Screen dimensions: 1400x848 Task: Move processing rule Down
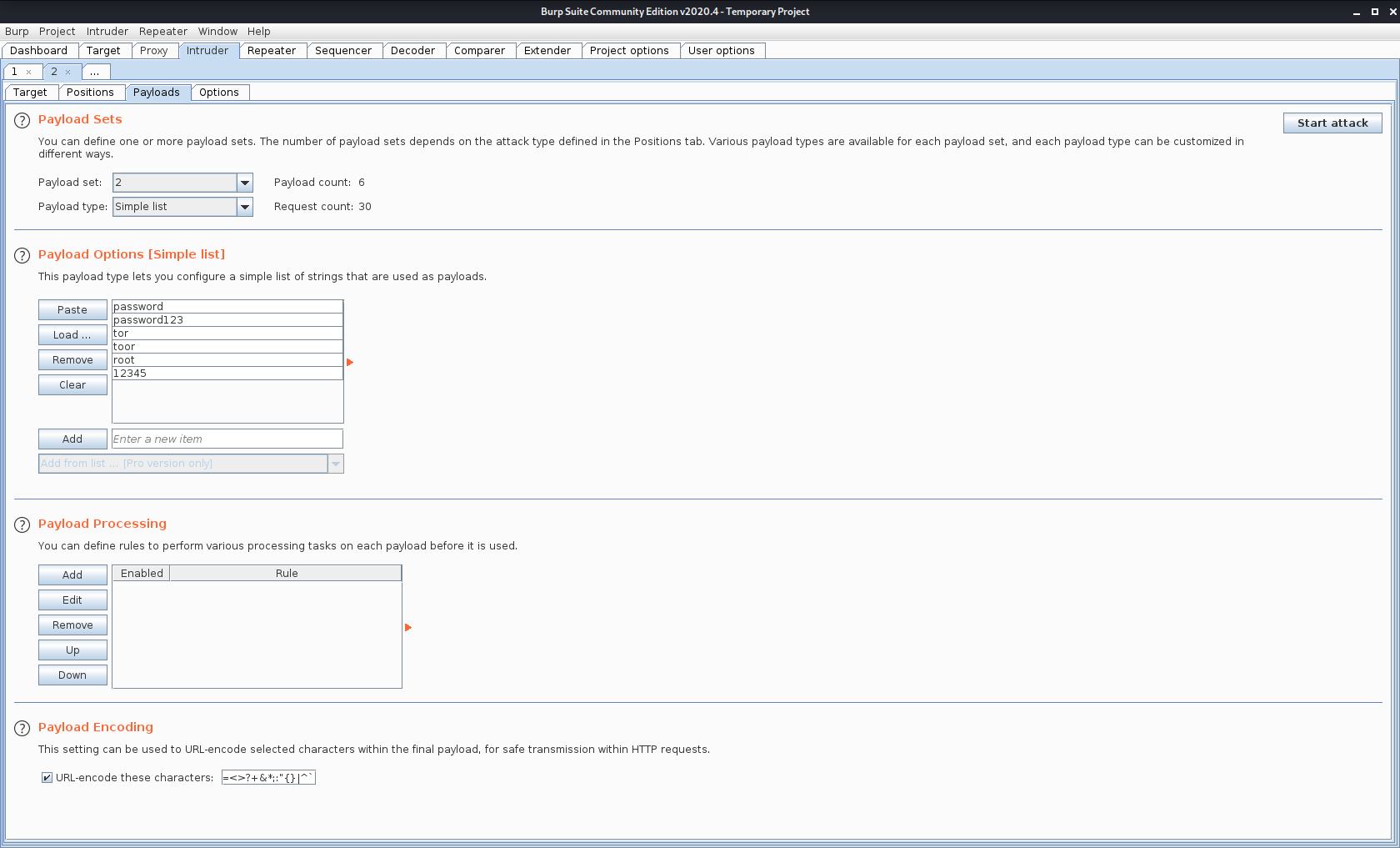click(72, 675)
